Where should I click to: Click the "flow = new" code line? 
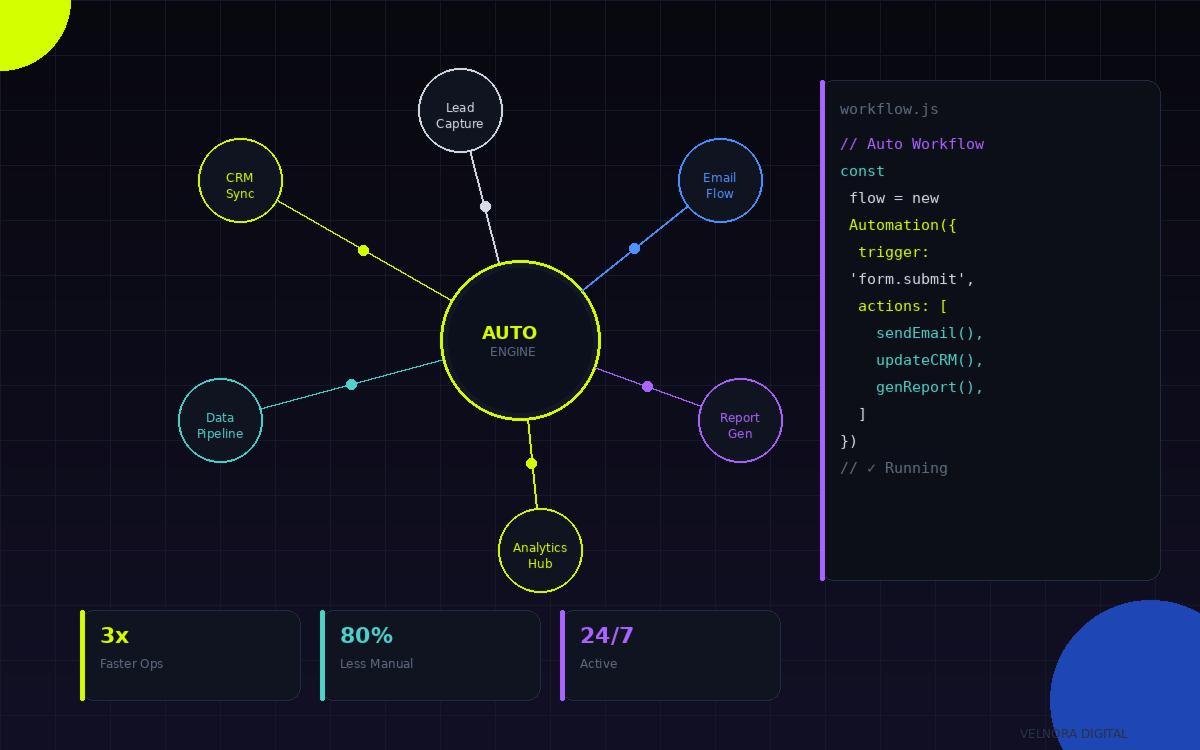[894, 198]
